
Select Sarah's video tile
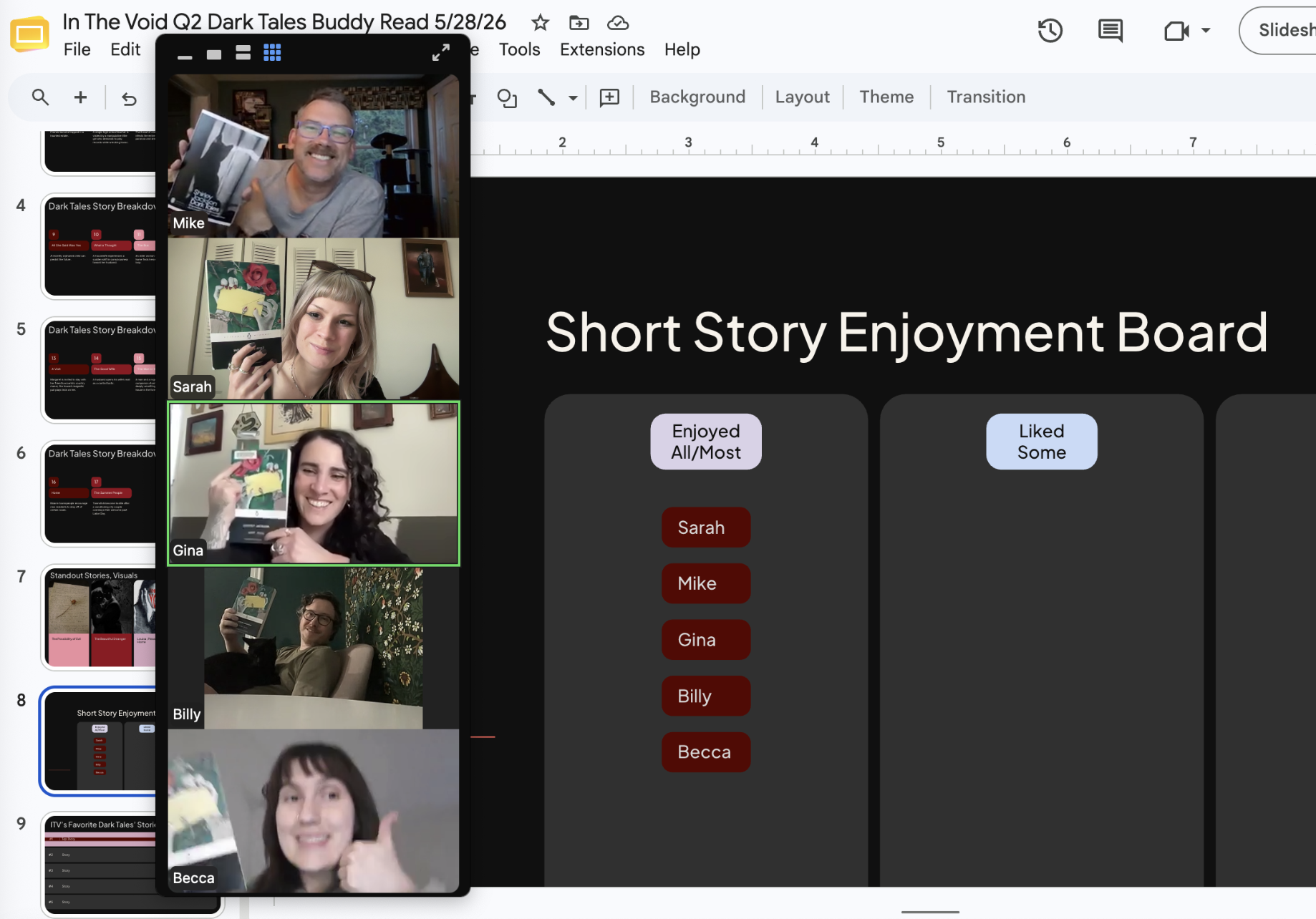314,319
